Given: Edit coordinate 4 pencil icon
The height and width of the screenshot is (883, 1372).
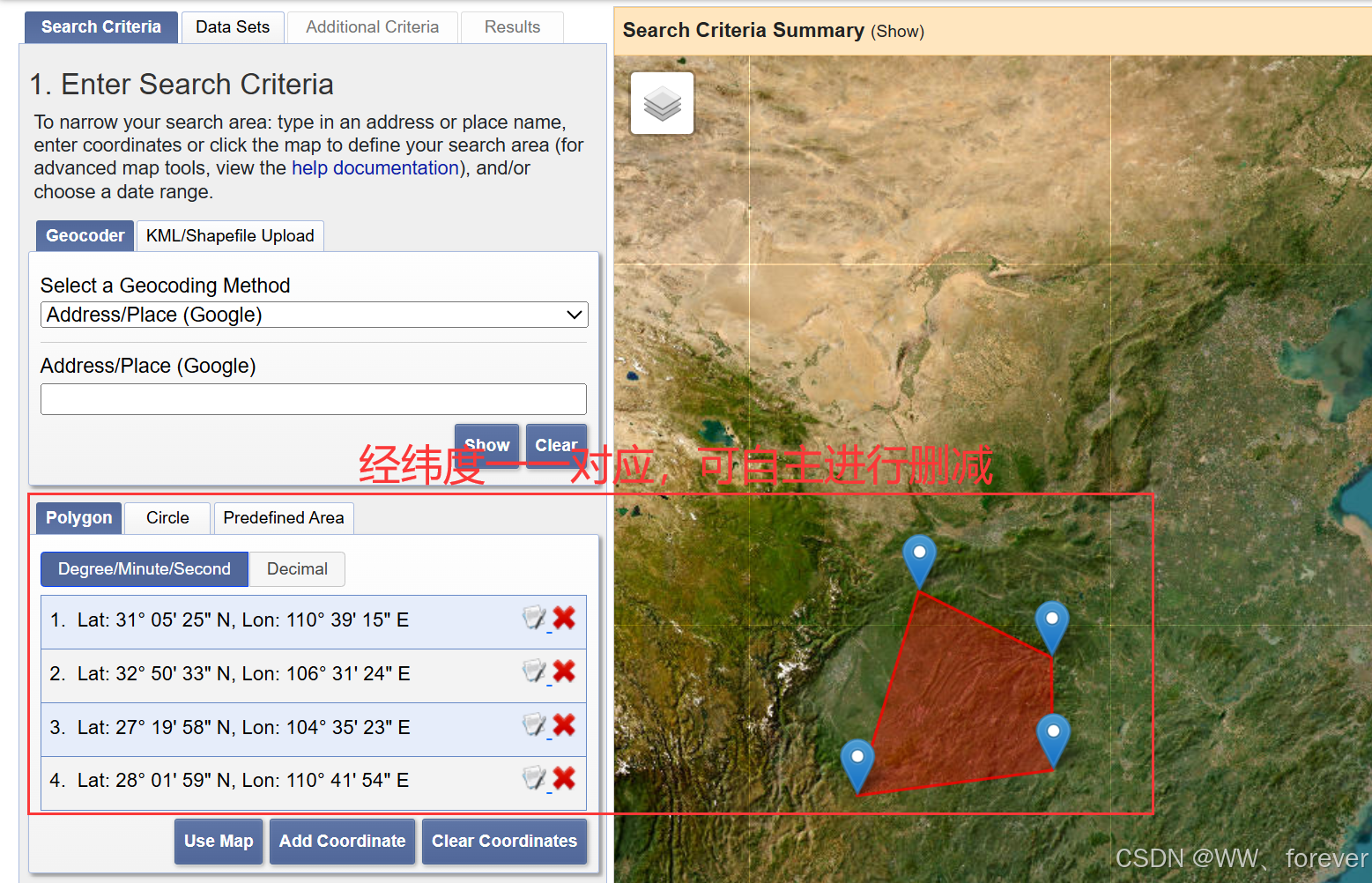Looking at the screenshot, I should coord(535,779).
